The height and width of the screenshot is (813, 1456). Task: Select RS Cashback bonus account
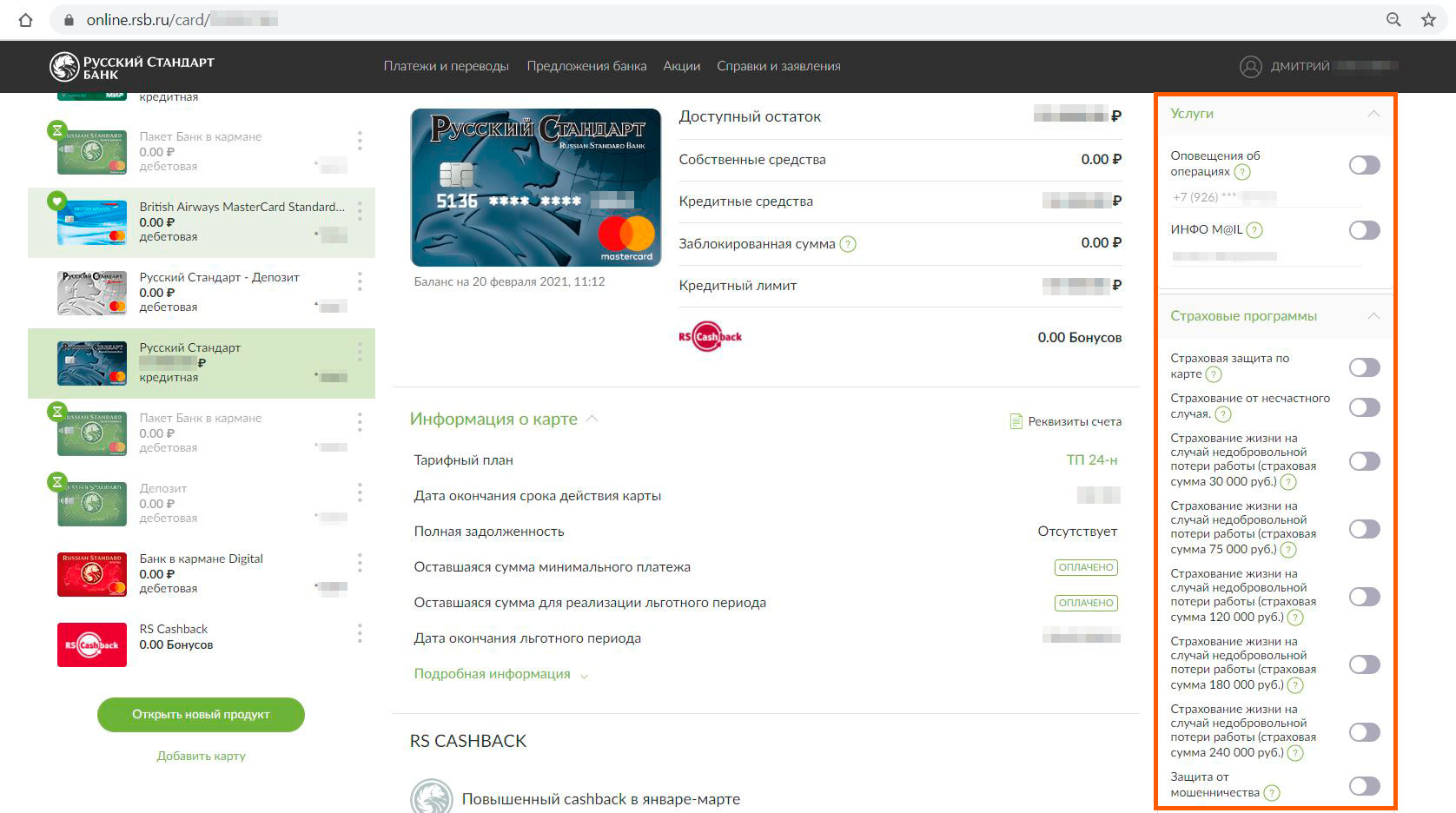202,644
